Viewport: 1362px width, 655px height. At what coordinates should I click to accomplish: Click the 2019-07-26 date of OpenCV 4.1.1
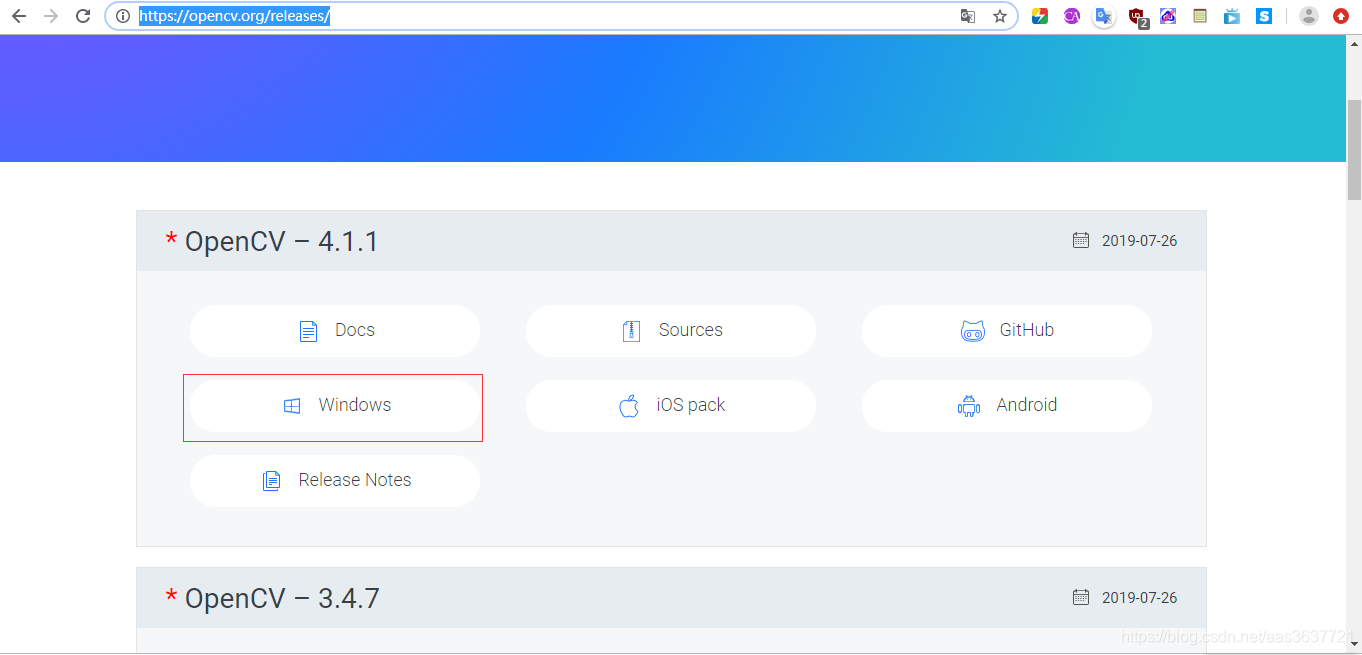pos(1139,241)
